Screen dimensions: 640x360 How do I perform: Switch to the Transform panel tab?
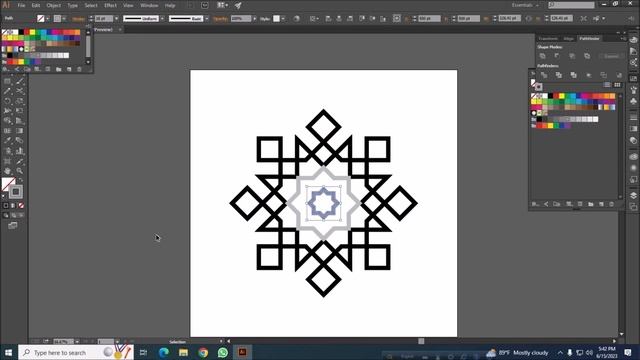coord(548,38)
